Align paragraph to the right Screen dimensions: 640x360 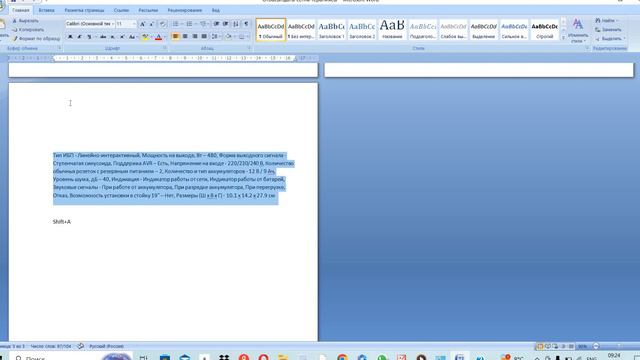(x=195, y=37)
